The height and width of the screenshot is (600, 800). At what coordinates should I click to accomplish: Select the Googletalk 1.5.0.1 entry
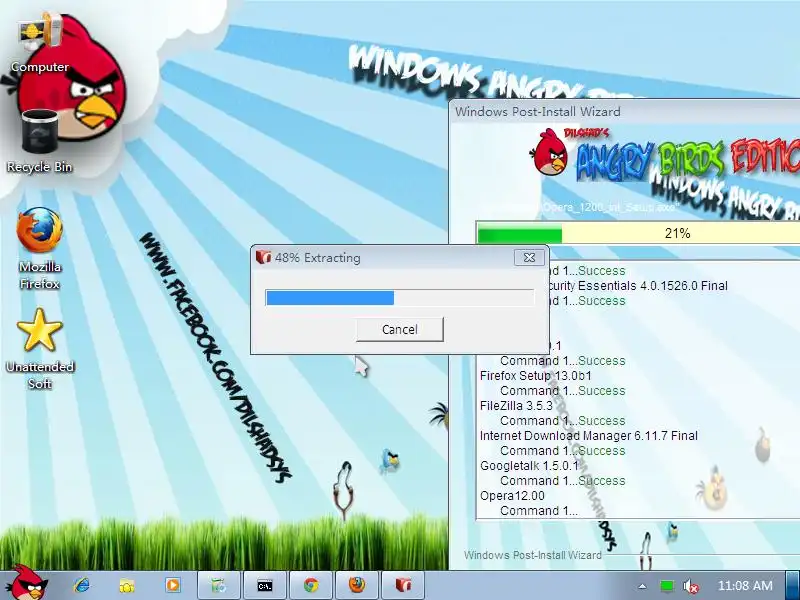[x=530, y=466]
